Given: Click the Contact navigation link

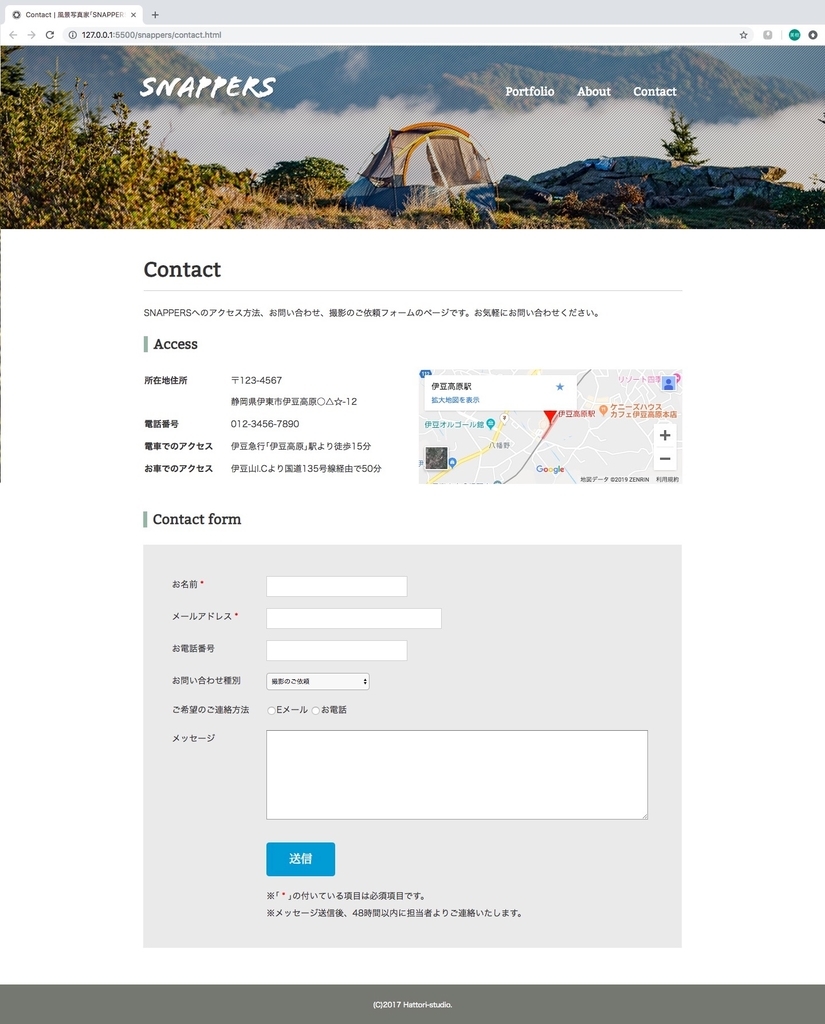Looking at the screenshot, I should 655,91.
